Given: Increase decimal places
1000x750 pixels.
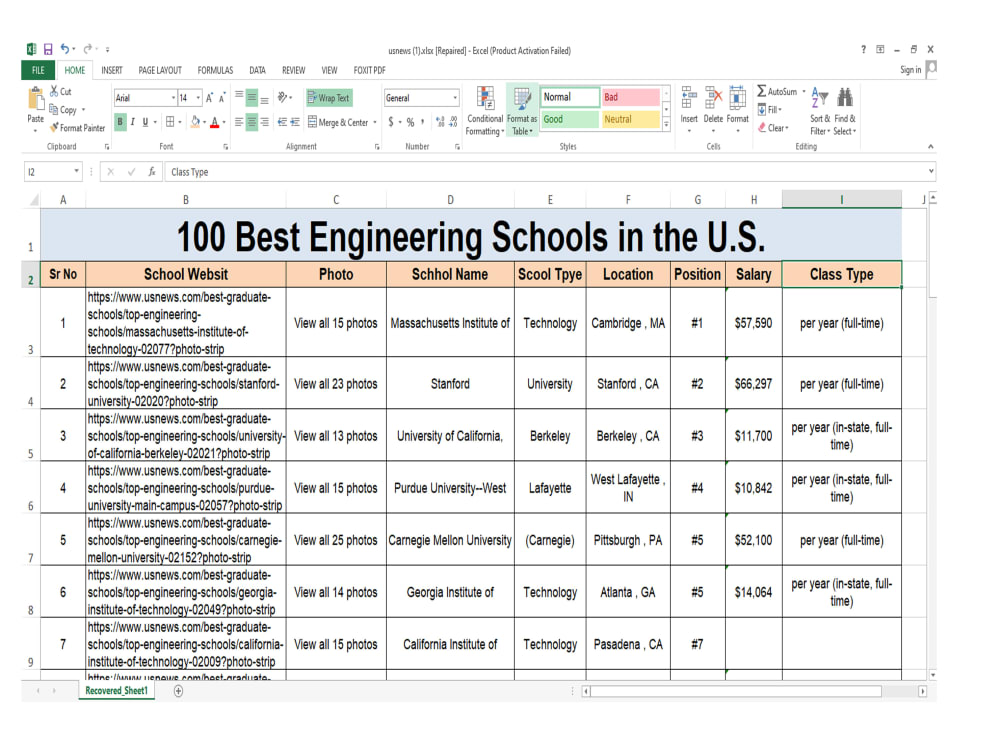Looking at the screenshot, I should 439,121.
